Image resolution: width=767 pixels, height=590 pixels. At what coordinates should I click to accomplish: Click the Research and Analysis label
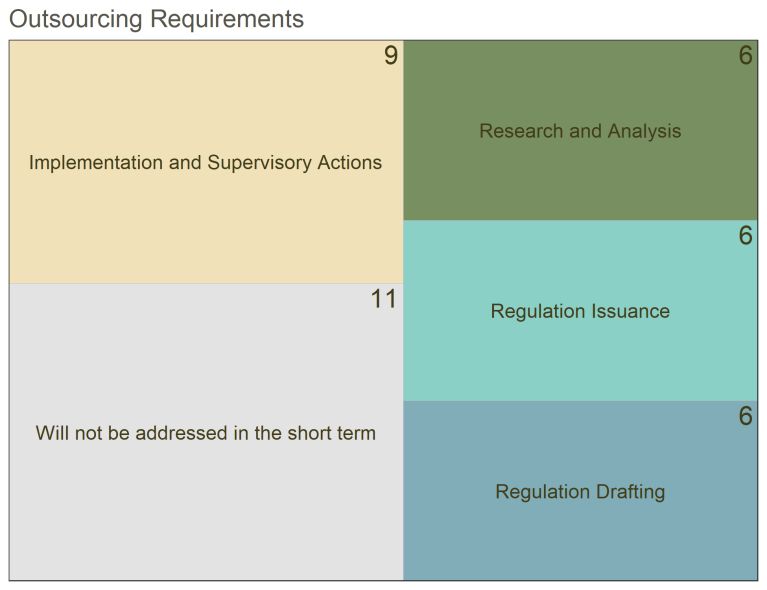click(x=580, y=131)
